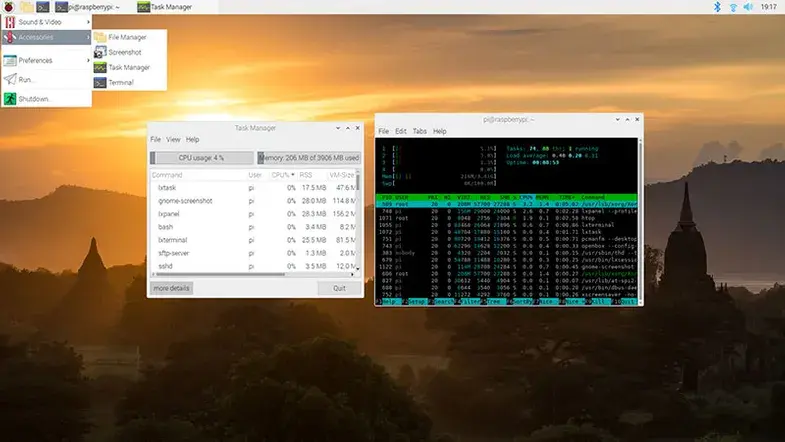This screenshot has width=785, height=442.
Task: Click the File Manager folder icon in taskbar
Action: coord(27,7)
